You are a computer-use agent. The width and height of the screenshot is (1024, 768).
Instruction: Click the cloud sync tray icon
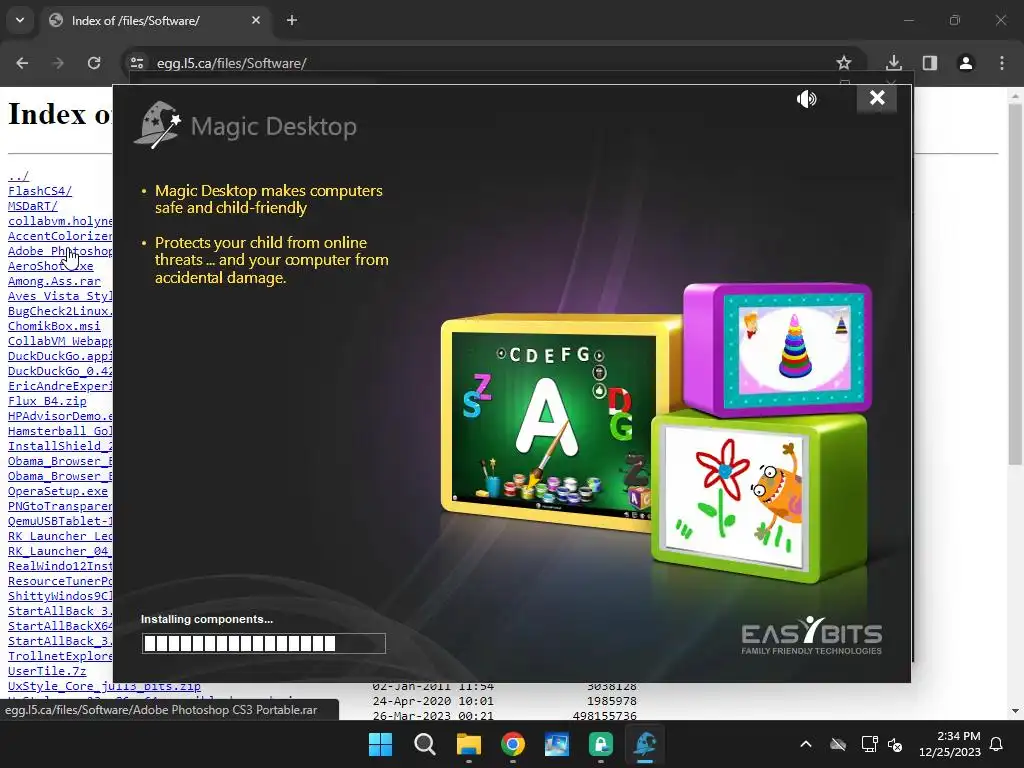pyautogui.click(x=838, y=744)
